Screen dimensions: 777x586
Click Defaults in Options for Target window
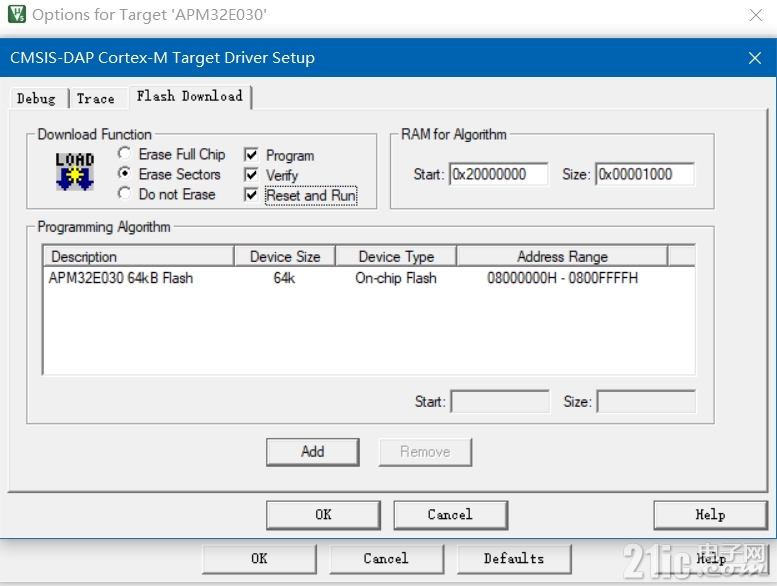[514, 559]
